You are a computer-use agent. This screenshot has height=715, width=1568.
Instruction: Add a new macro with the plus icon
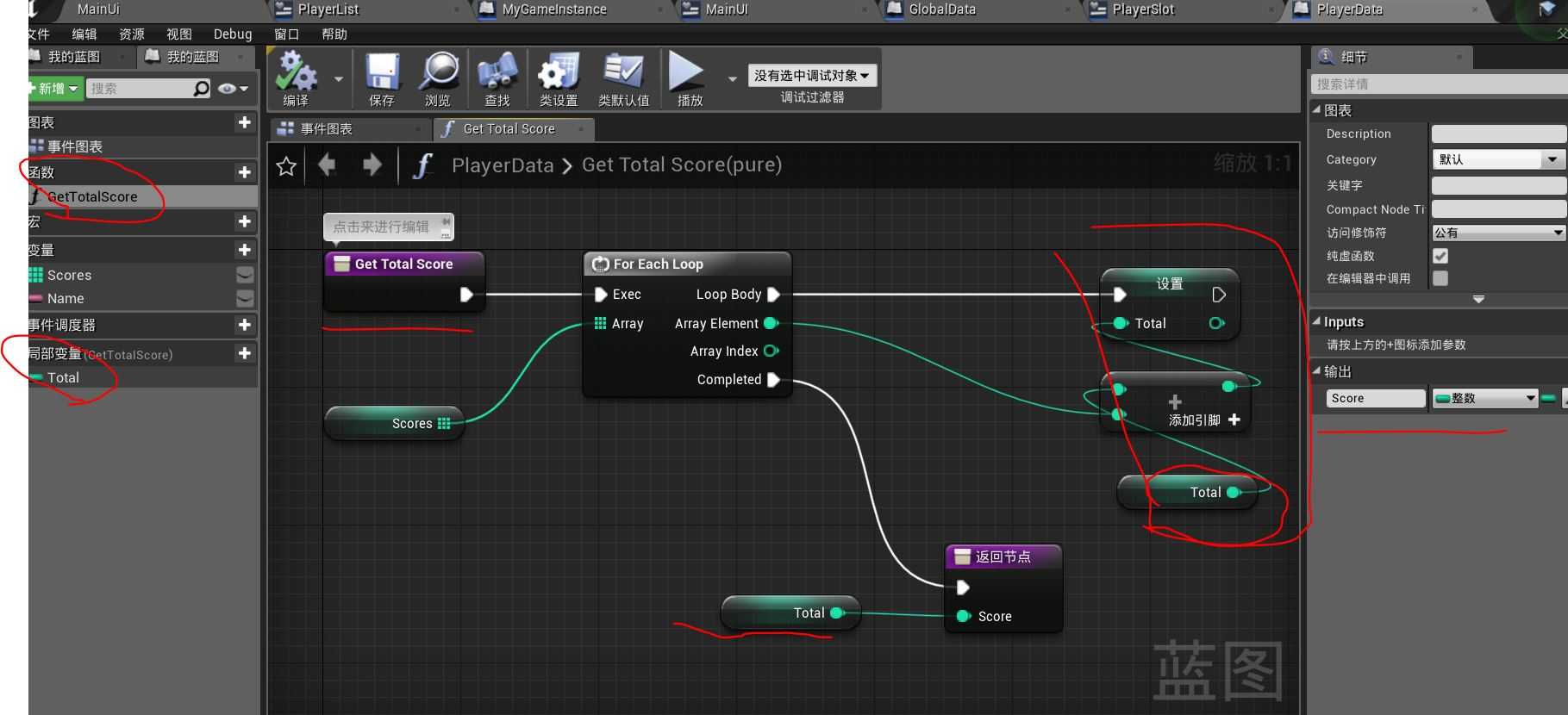click(244, 221)
